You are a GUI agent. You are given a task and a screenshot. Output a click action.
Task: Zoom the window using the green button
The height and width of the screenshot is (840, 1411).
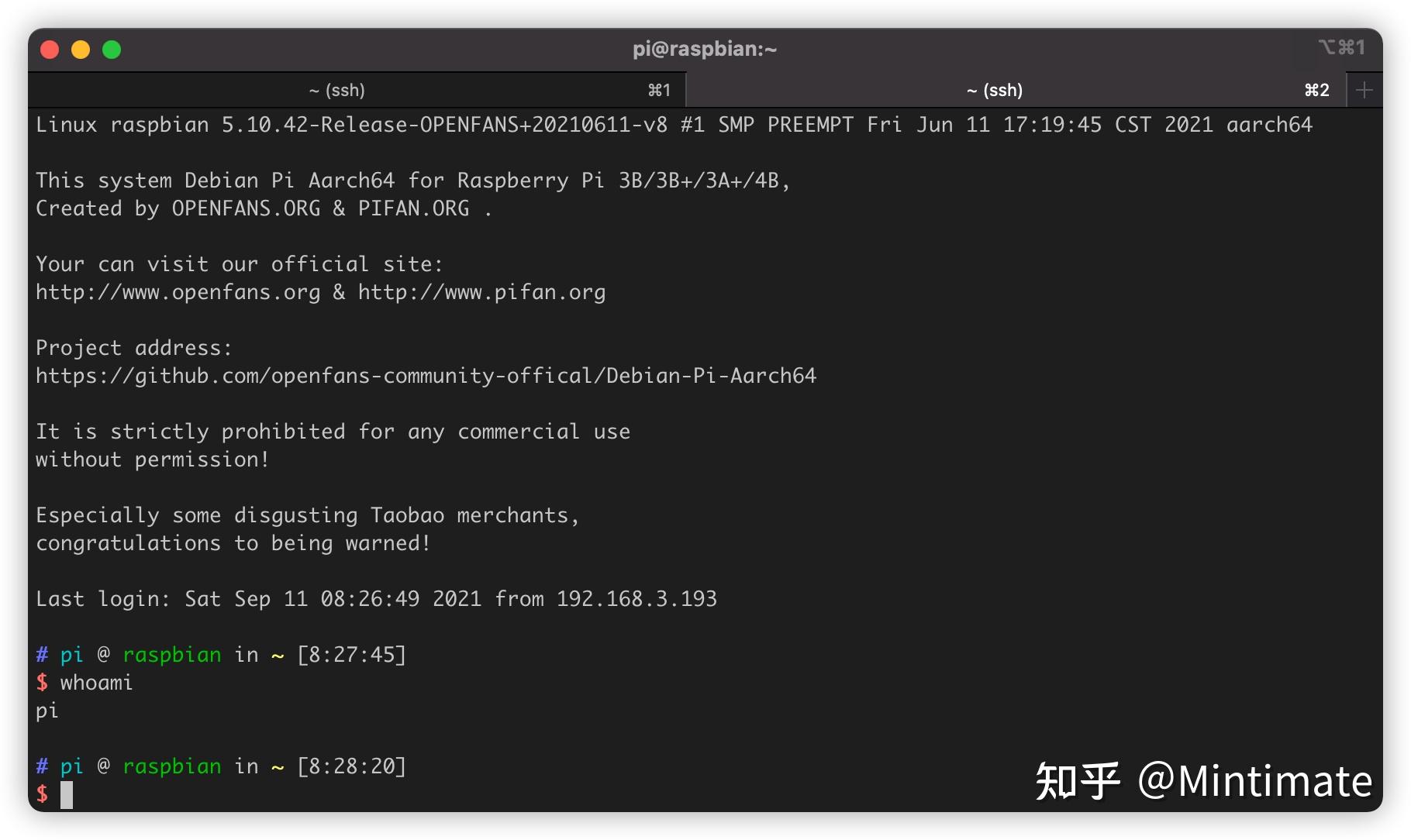click(x=112, y=50)
